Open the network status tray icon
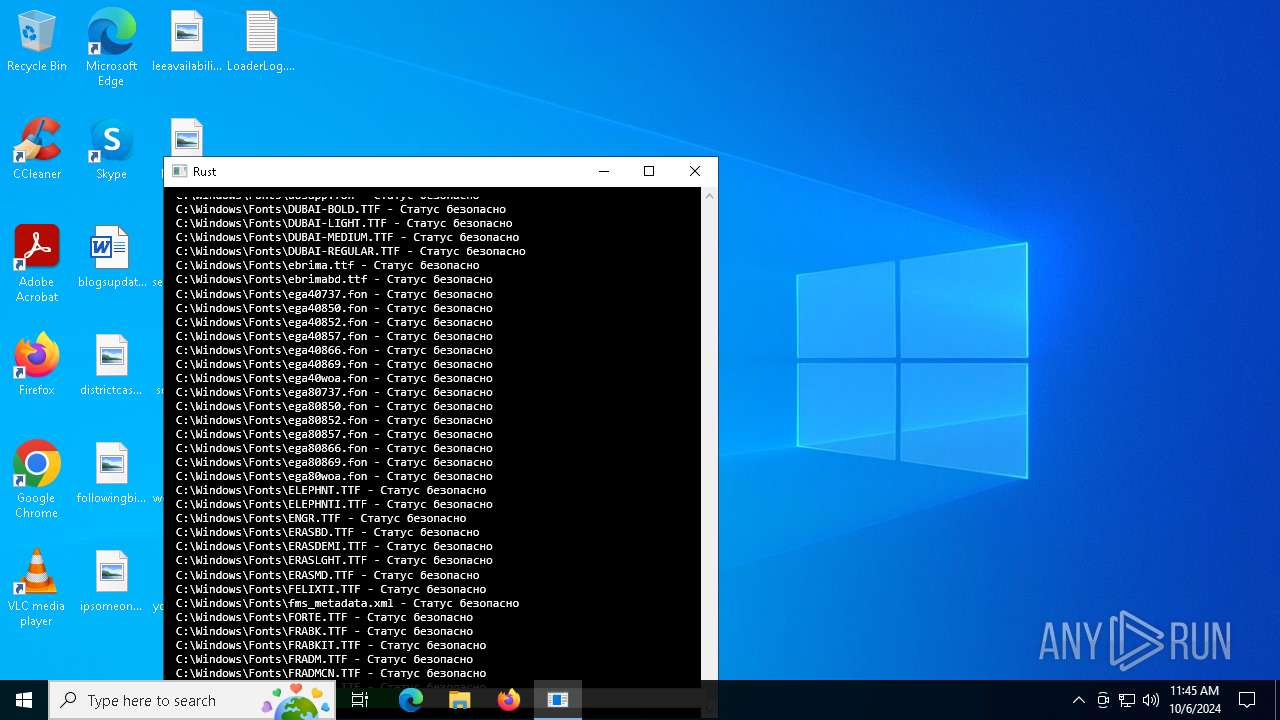This screenshot has height=720, width=1280. pos(1127,700)
